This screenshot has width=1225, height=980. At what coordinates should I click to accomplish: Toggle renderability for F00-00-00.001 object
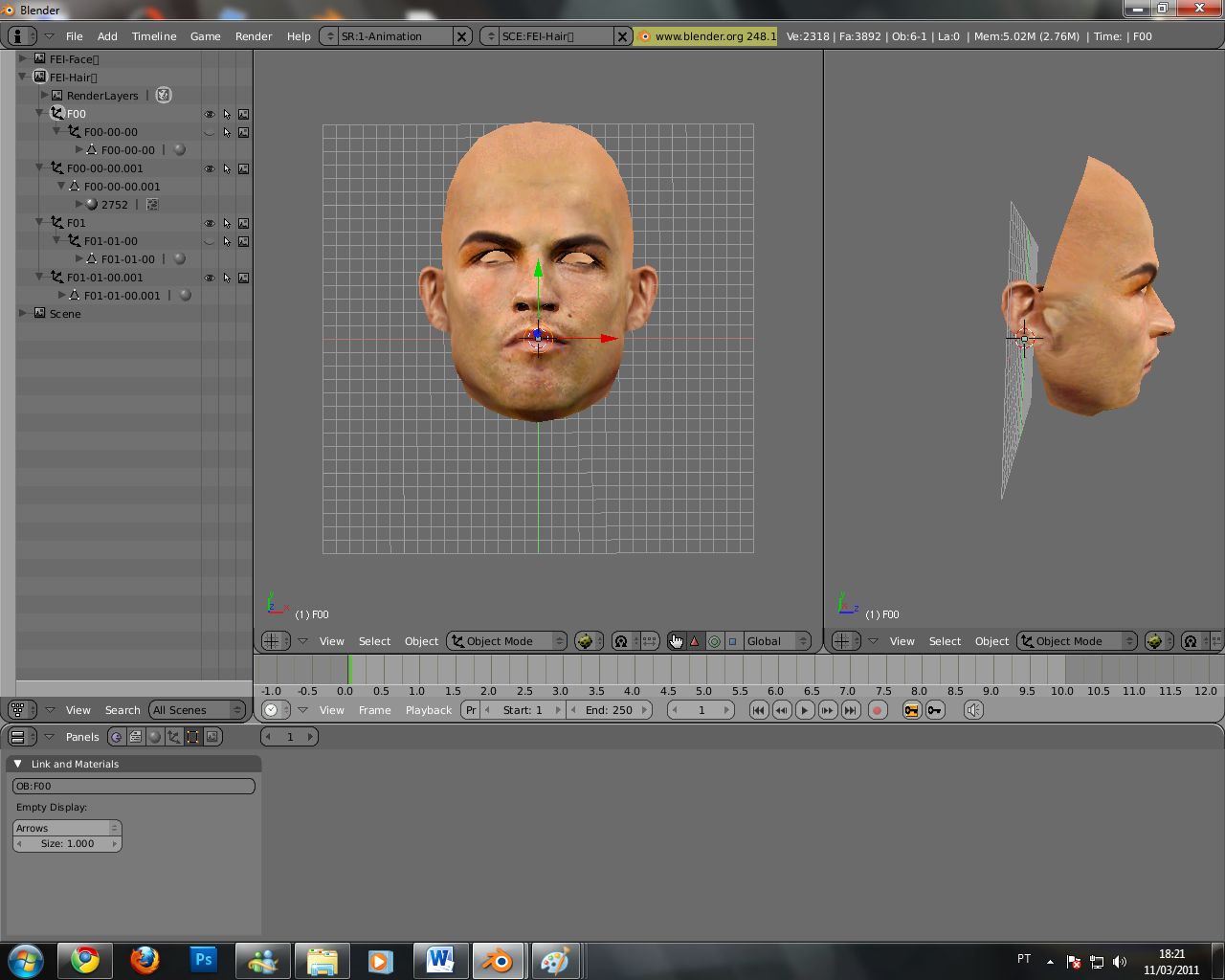(244, 168)
